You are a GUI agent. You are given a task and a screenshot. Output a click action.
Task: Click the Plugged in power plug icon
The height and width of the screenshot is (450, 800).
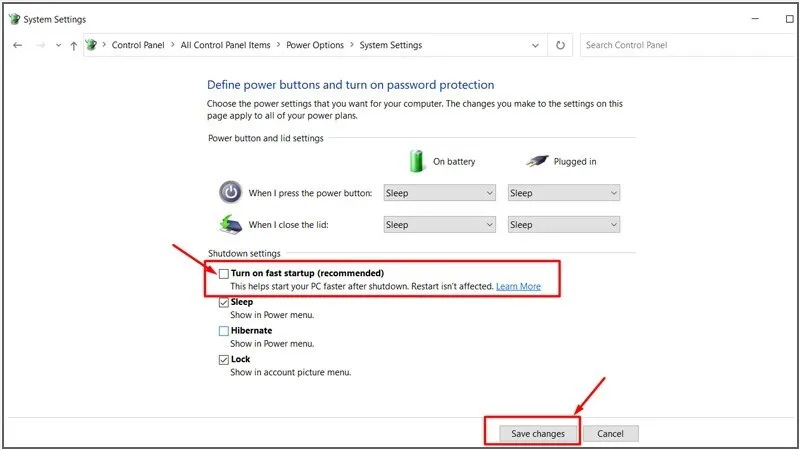(x=537, y=161)
